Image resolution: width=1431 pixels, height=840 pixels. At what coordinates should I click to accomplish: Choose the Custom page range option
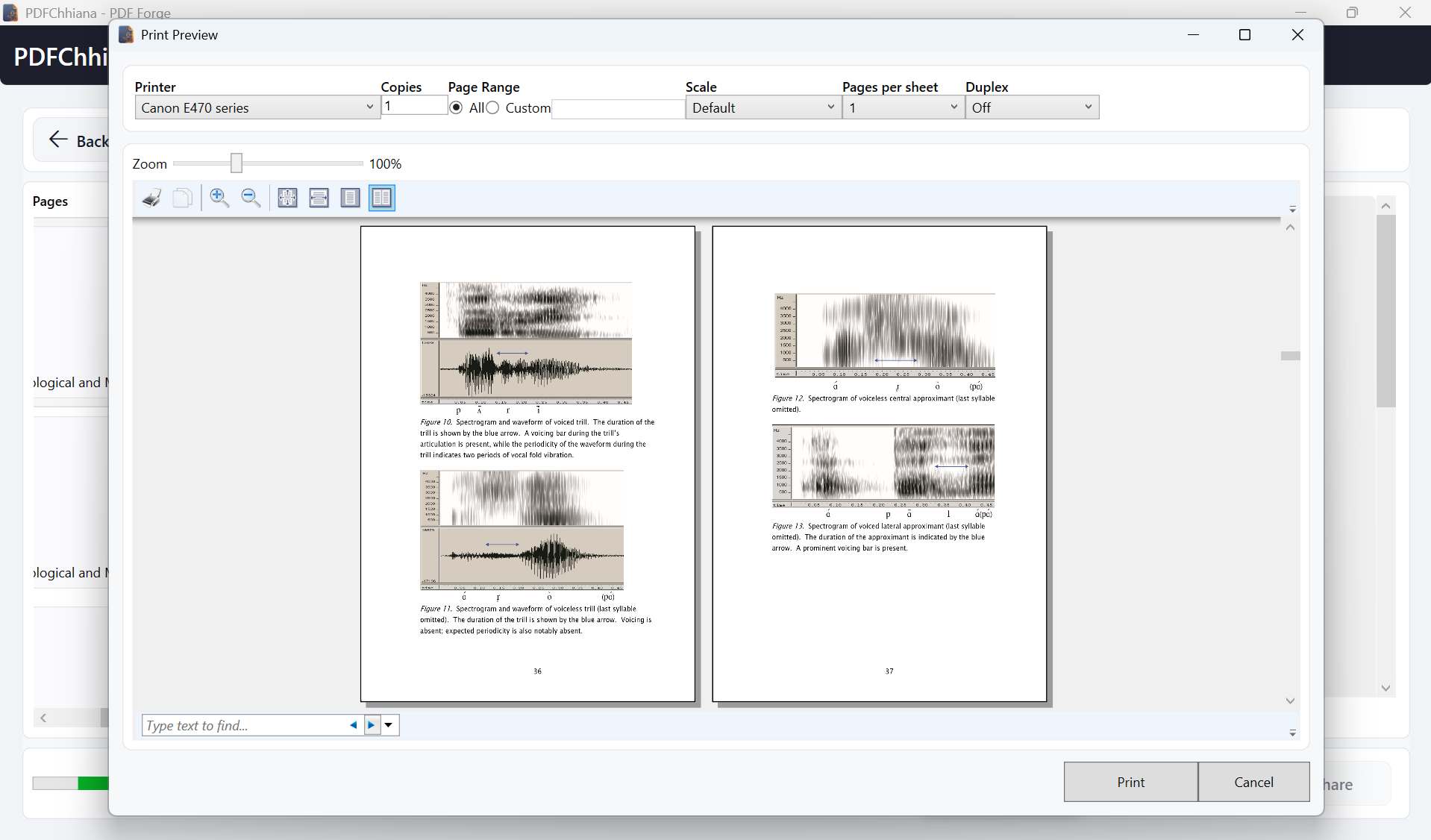493,107
